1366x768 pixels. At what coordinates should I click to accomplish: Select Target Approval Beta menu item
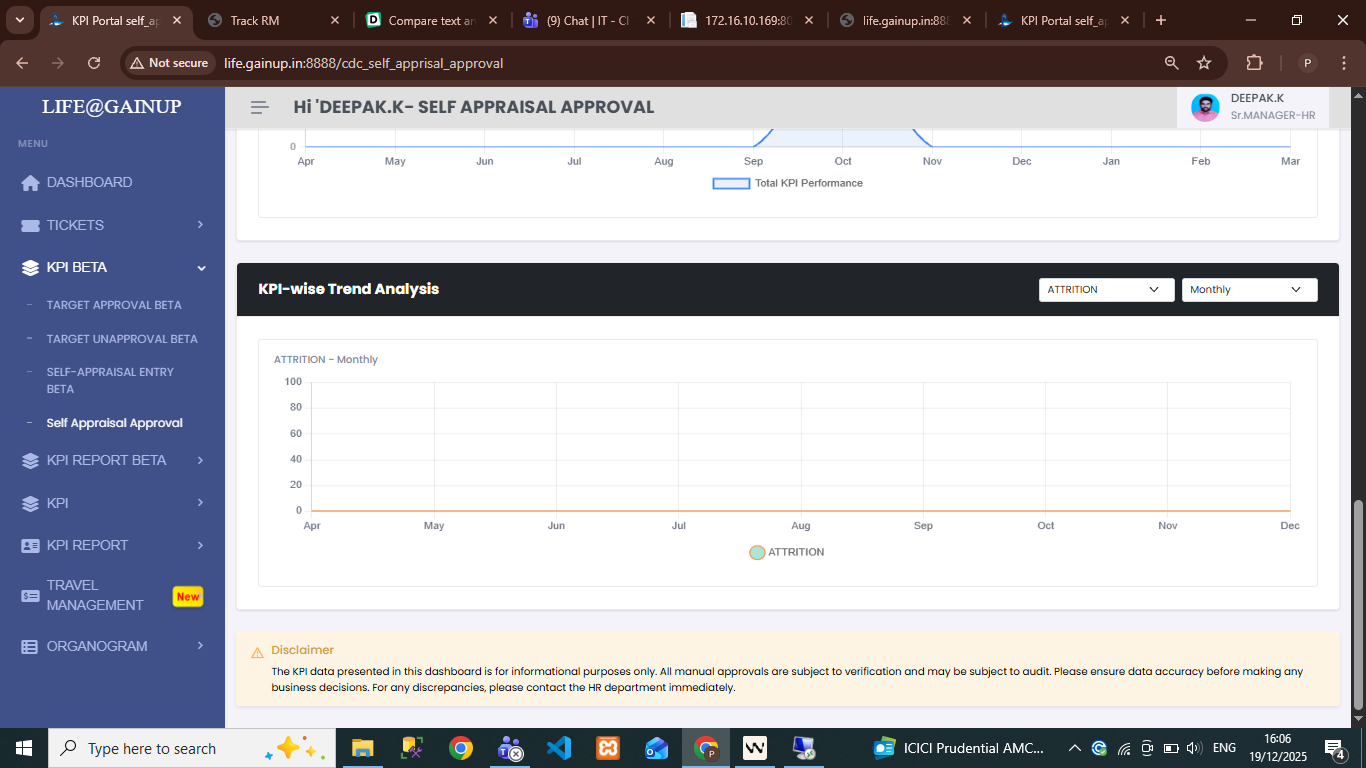114,305
